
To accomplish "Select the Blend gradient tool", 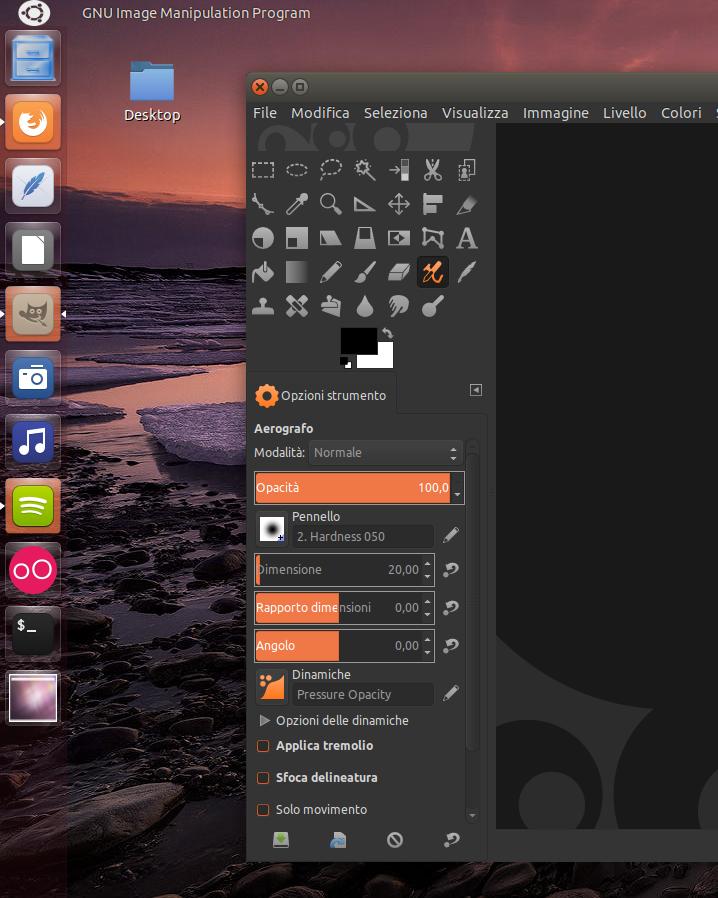I will [297, 272].
